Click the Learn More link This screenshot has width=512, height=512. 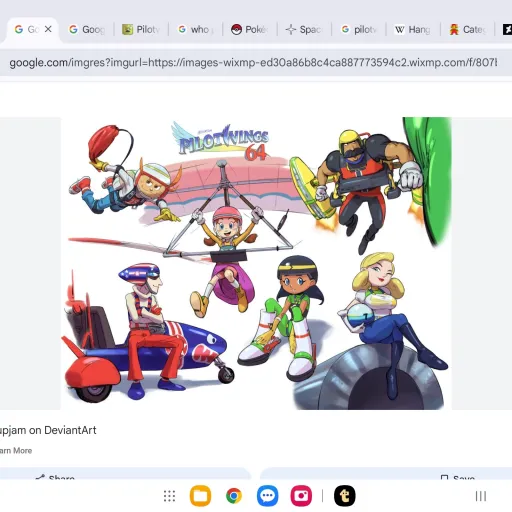[16, 451]
